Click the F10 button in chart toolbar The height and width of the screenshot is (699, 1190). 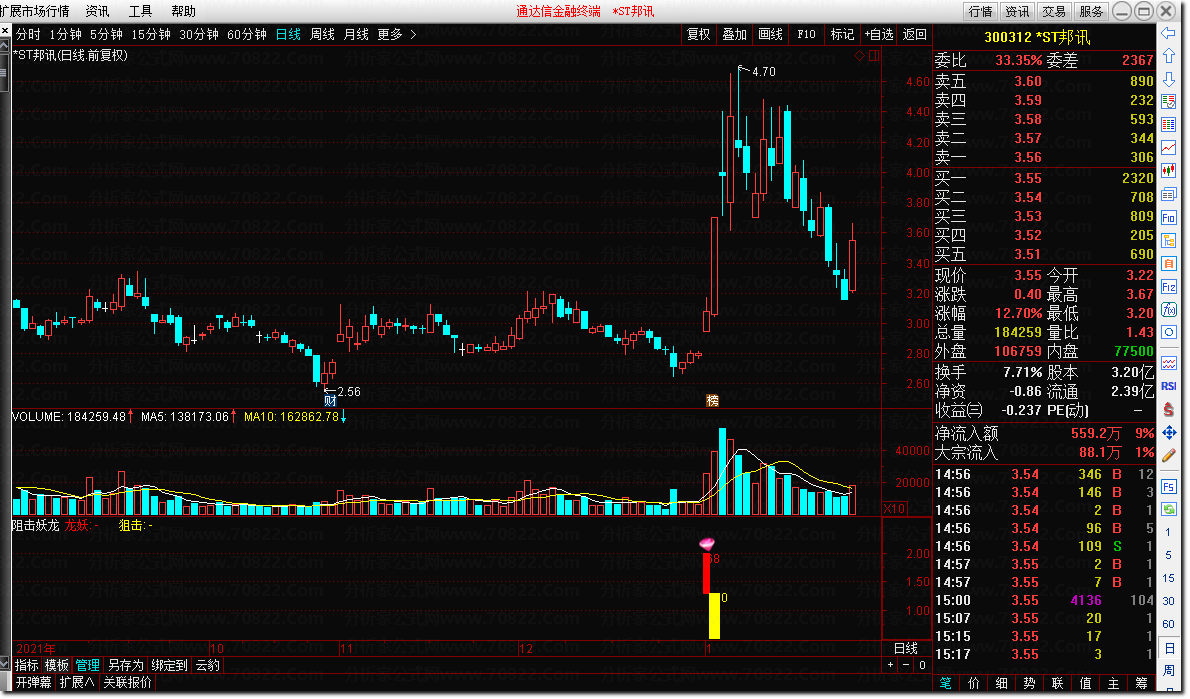point(806,34)
